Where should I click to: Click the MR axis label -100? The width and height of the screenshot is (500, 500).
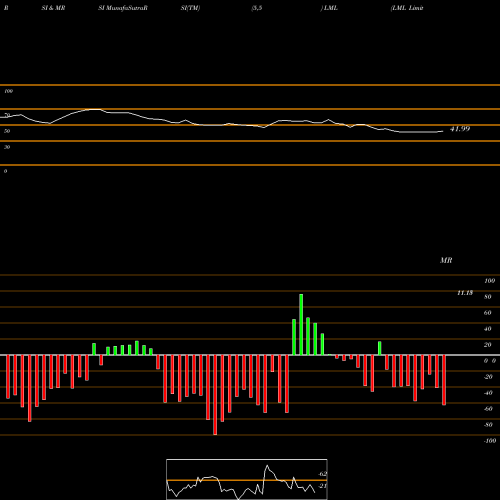[490, 441]
